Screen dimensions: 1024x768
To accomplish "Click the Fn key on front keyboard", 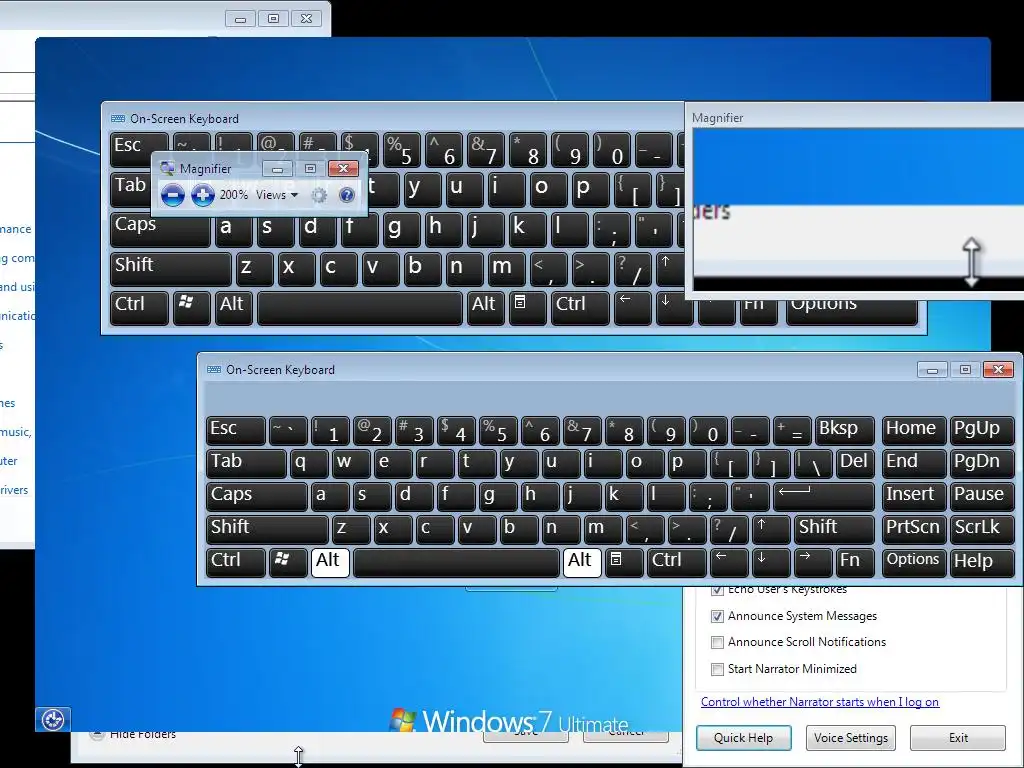I will [x=856, y=562].
